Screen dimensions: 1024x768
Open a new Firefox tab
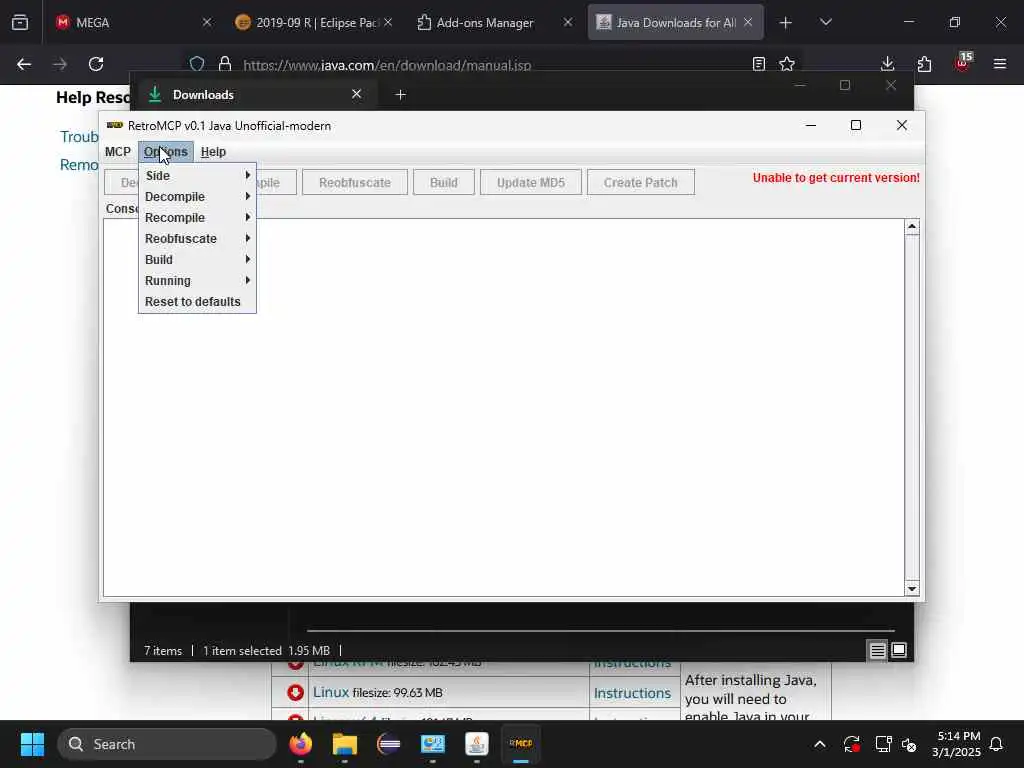pos(786,23)
